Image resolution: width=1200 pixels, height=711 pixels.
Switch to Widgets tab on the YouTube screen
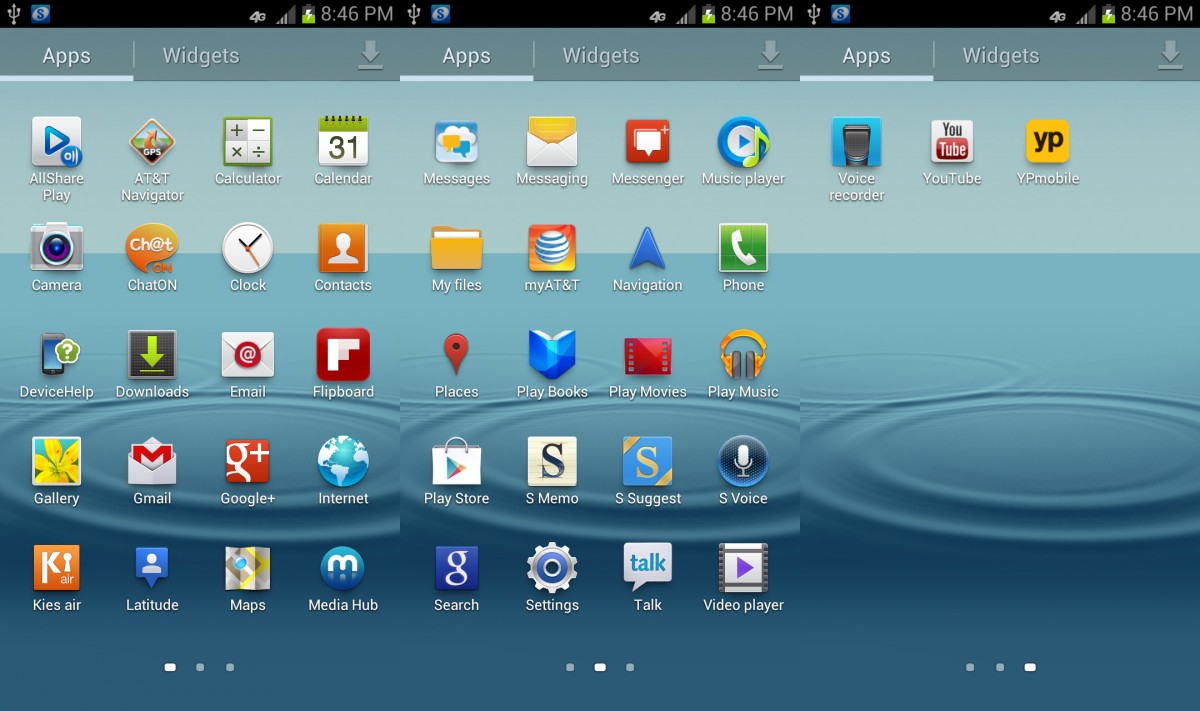pyautogui.click(x=1001, y=56)
